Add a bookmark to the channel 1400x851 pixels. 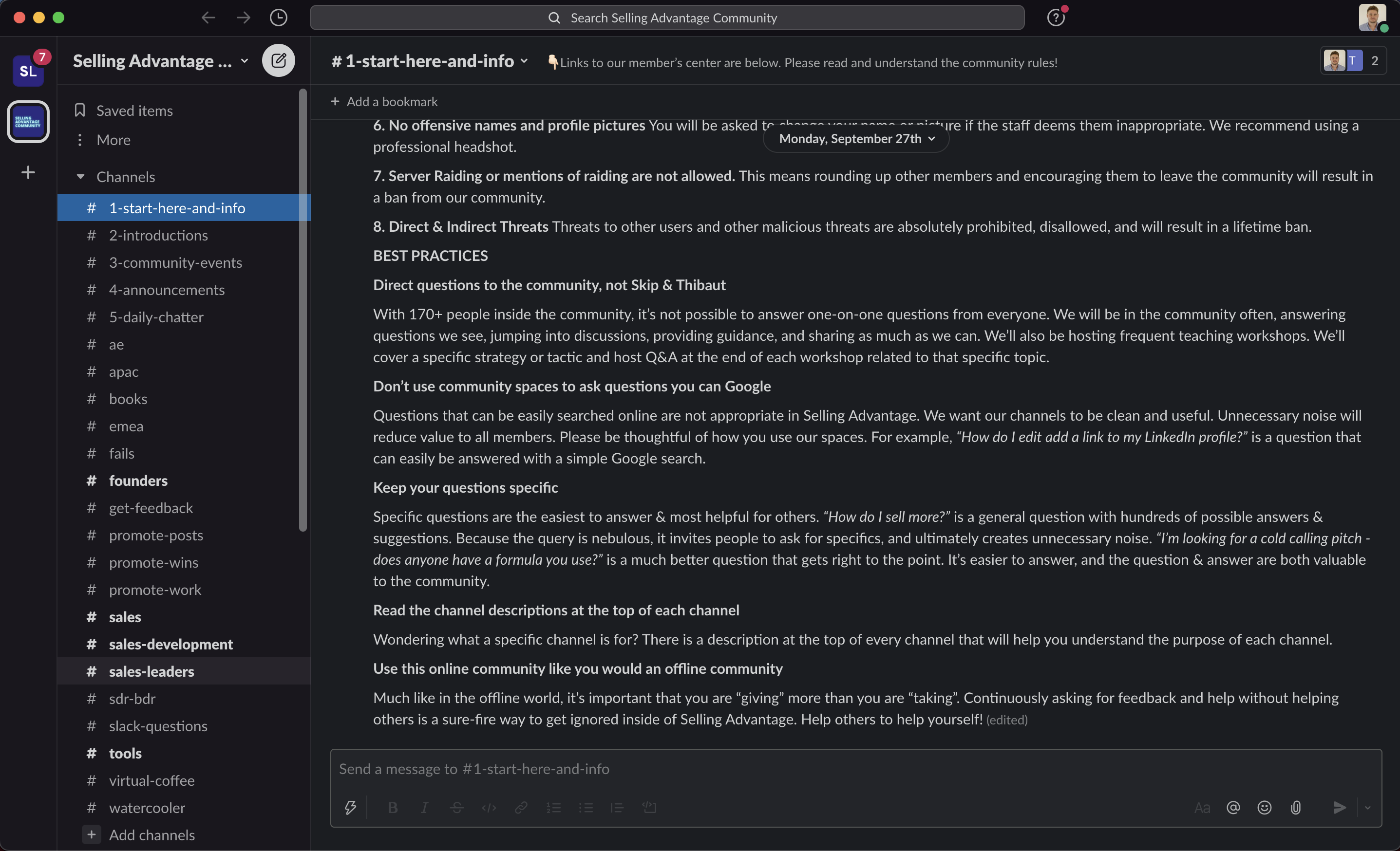[x=385, y=102]
